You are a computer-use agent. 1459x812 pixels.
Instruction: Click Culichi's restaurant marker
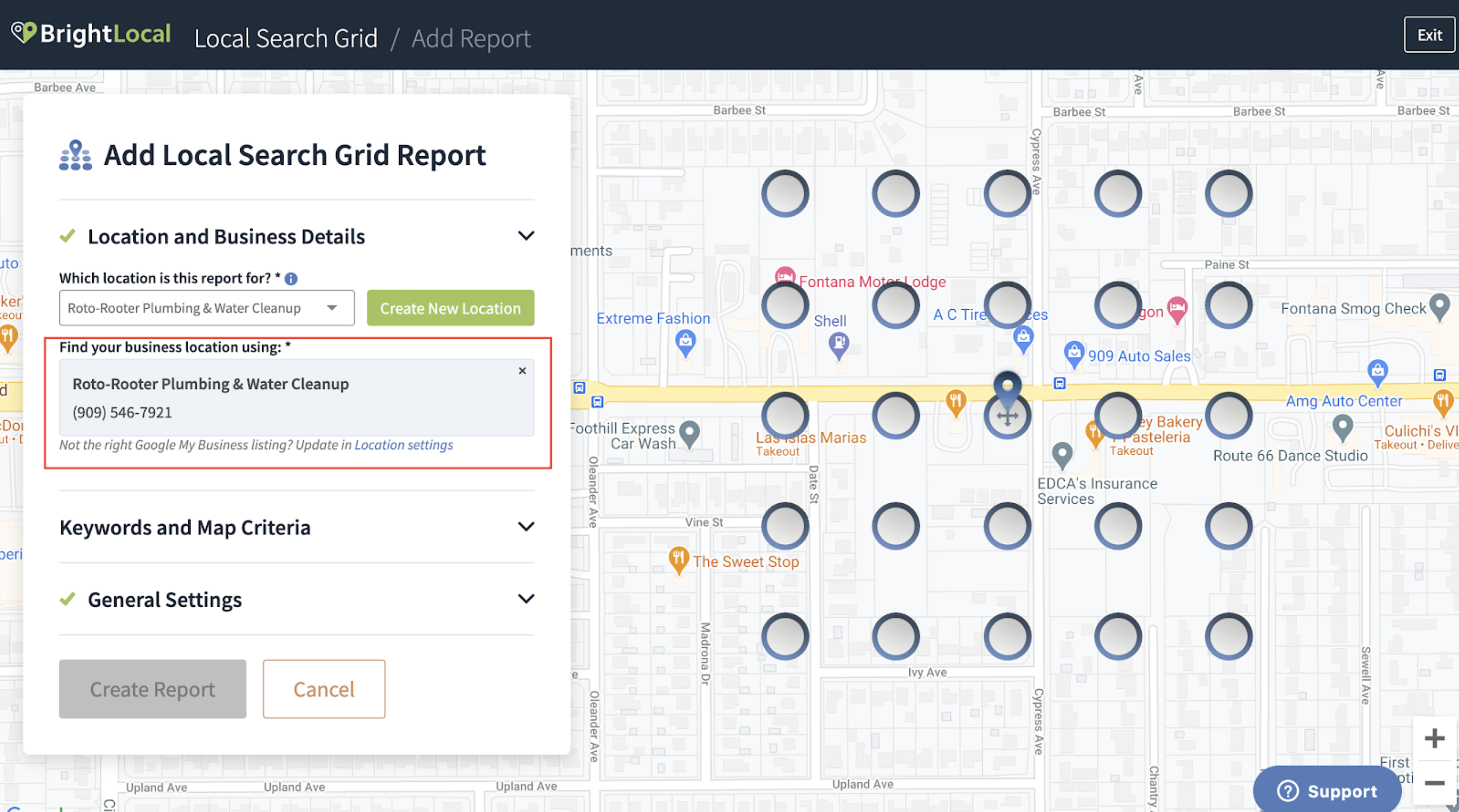[x=1443, y=402]
